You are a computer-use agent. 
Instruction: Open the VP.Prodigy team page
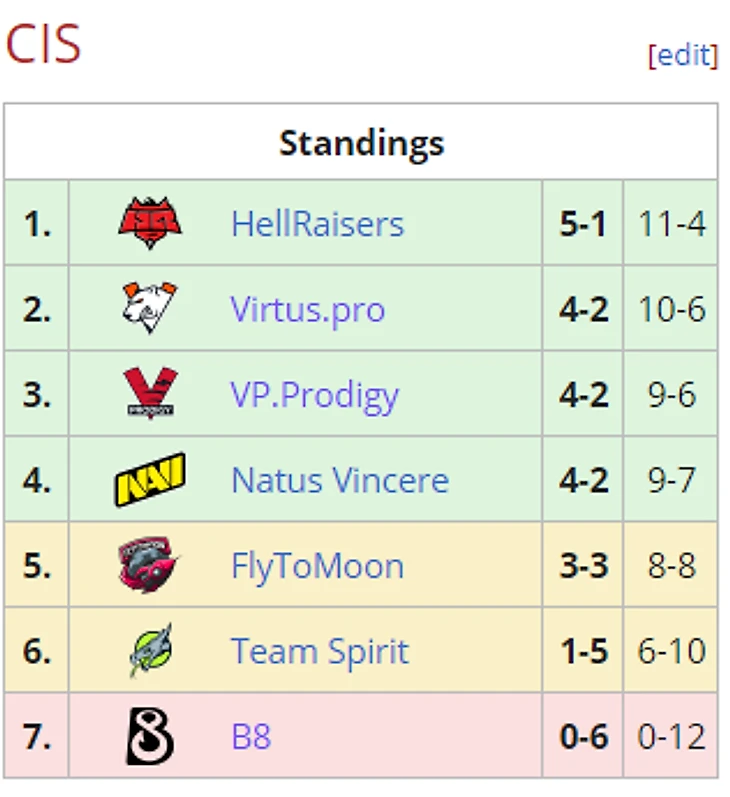click(x=315, y=395)
